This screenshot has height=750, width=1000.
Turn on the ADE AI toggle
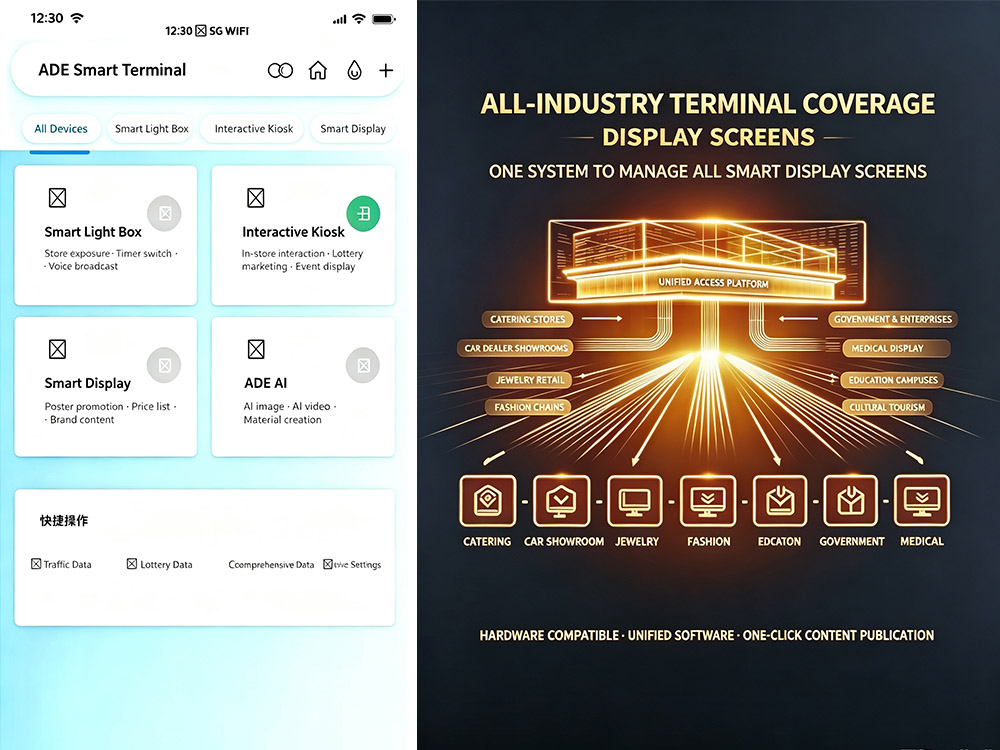363,365
